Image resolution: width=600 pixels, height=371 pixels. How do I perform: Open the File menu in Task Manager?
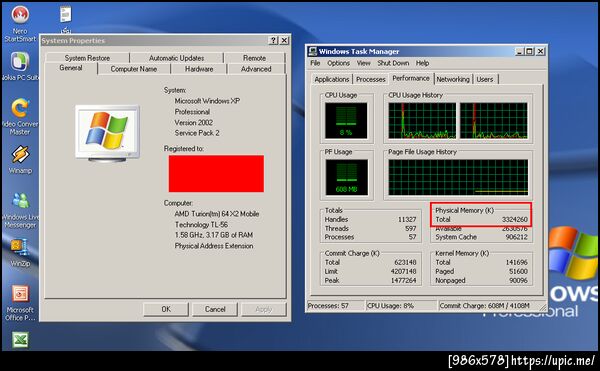point(315,63)
